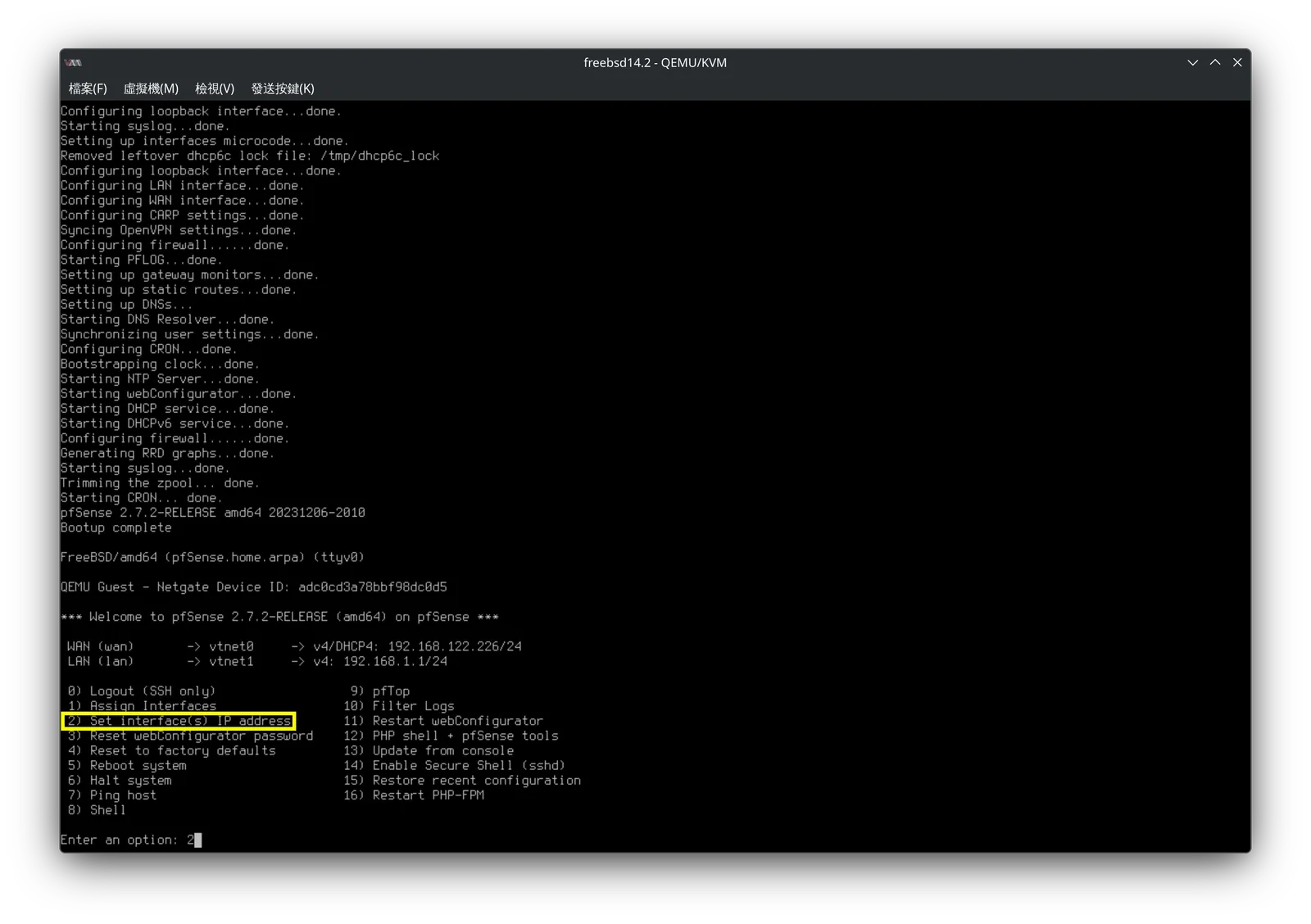Select the '16) Restart PHP-FPM' line
This screenshot has width=1311, height=924.
414,795
